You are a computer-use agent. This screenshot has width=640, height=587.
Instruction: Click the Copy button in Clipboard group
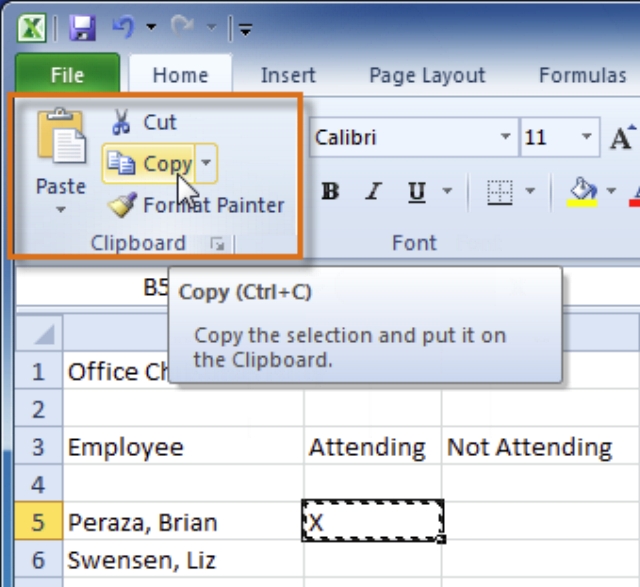[150, 163]
